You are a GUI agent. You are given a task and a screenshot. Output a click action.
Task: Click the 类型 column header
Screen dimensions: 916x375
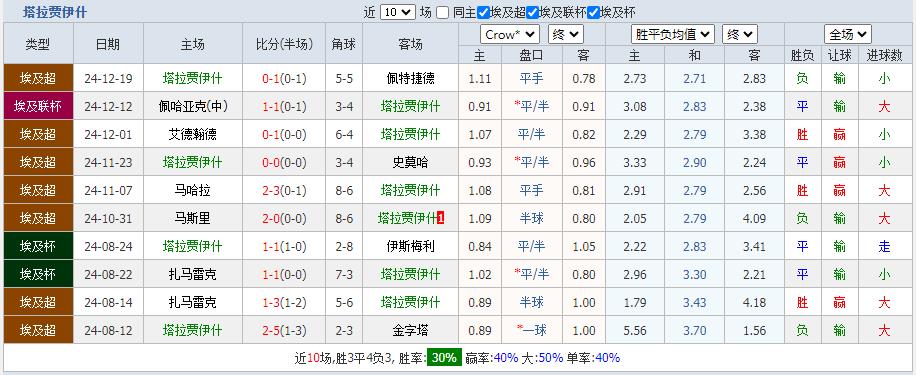coord(38,44)
